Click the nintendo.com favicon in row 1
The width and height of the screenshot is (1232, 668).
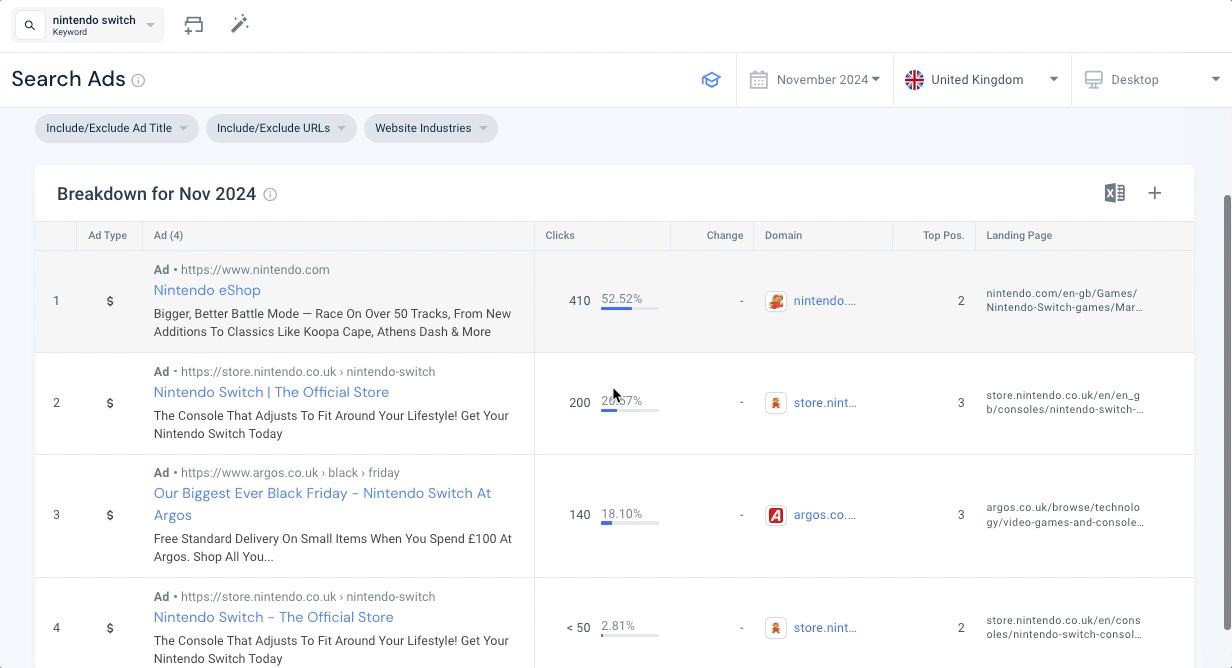pos(776,301)
